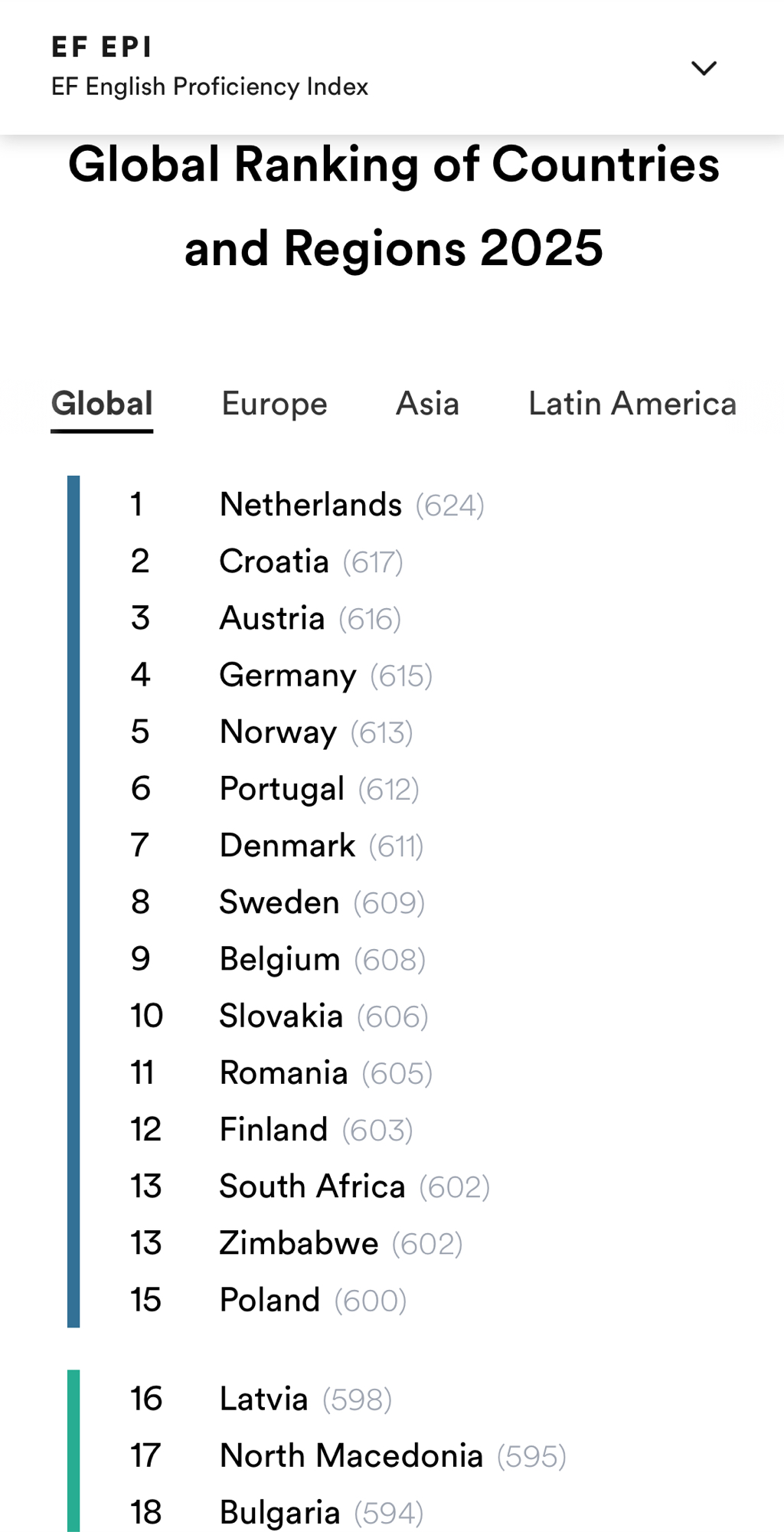
Task: Click the EF English Proficiency Index subtitle
Action: point(209,87)
